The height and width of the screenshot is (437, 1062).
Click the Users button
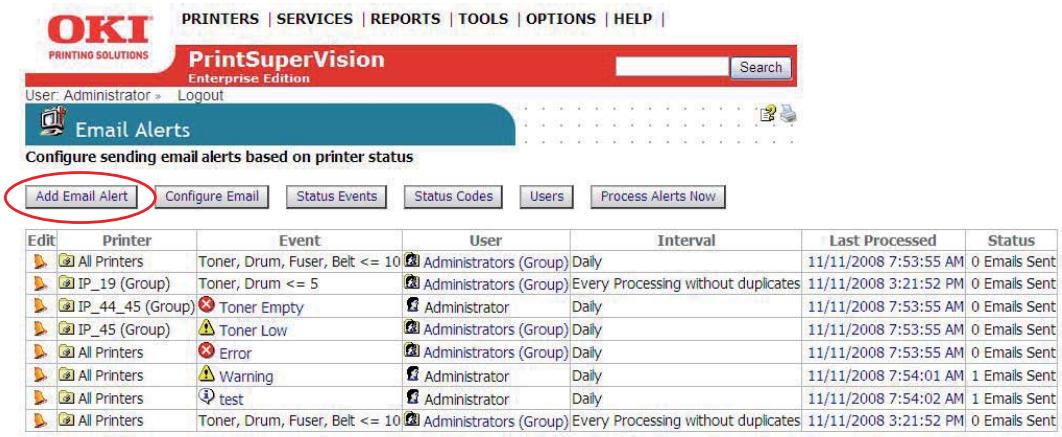click(547, 196)
